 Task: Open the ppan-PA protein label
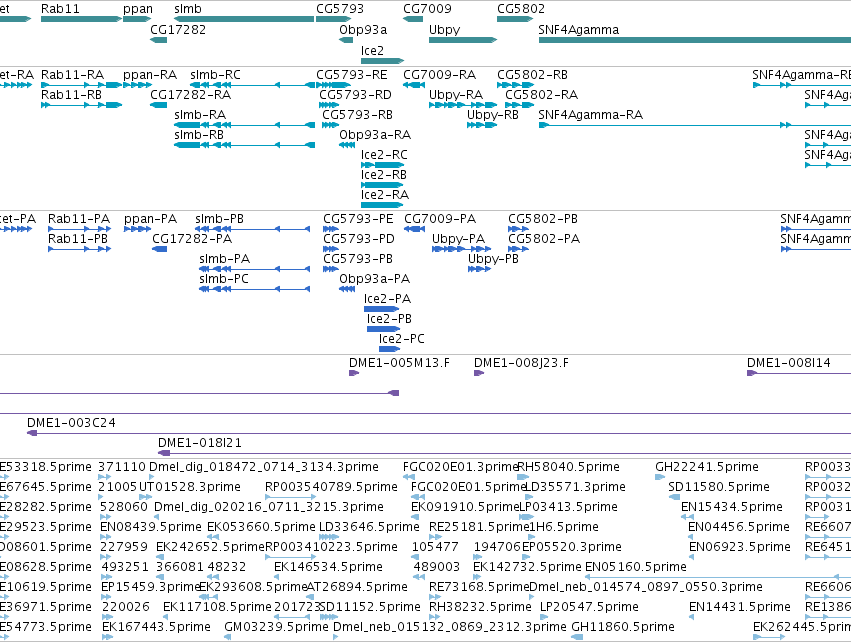tap(151, 219)
